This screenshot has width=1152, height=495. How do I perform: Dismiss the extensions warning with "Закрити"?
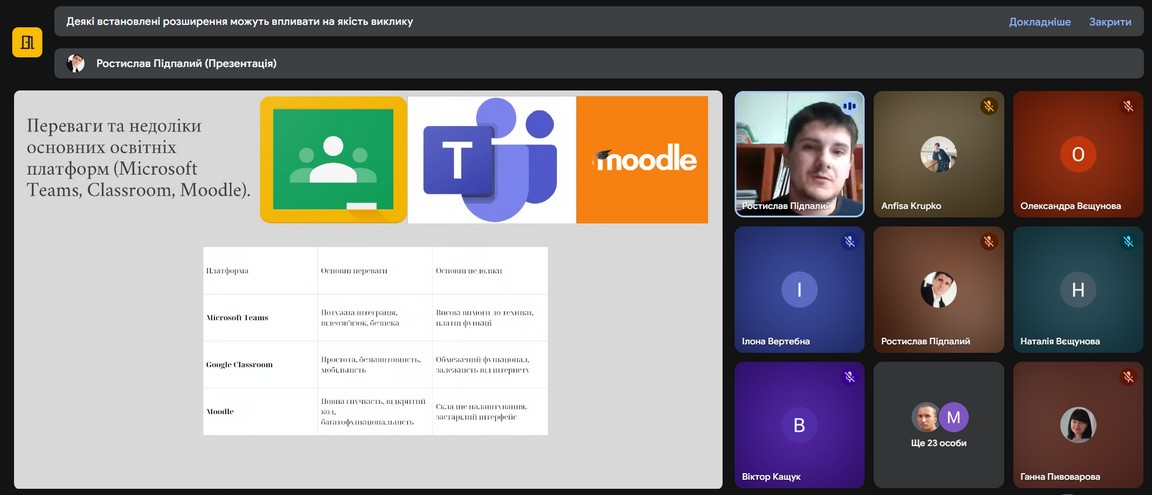click(x=1110, y=21)
